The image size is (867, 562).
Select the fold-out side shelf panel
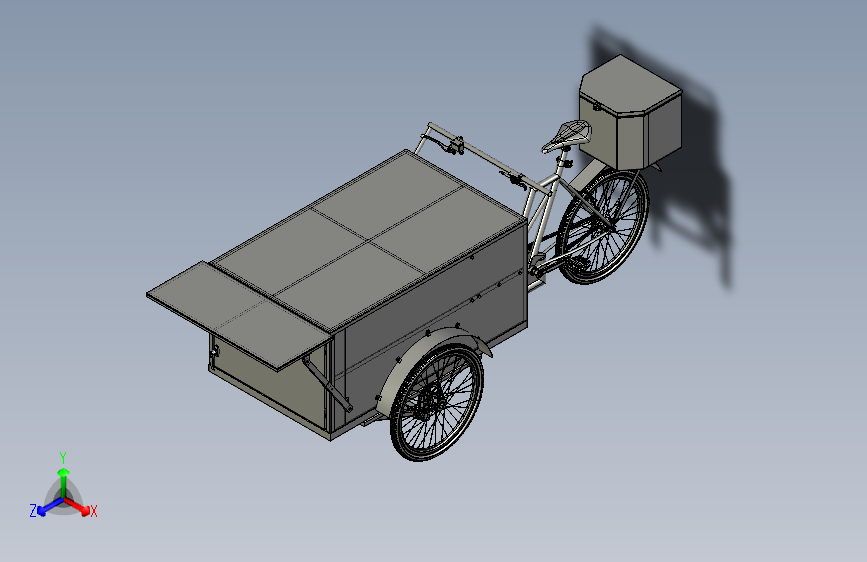(239, 315)
